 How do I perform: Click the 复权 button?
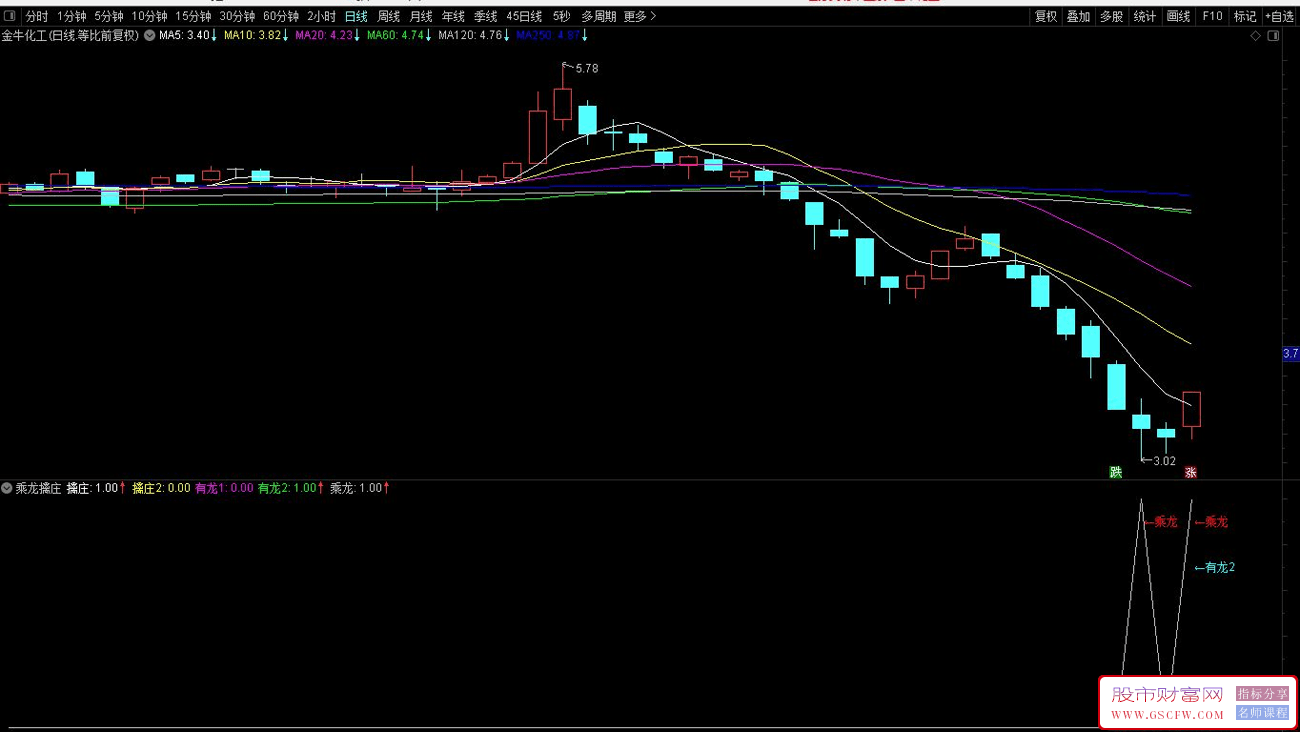1046,16
